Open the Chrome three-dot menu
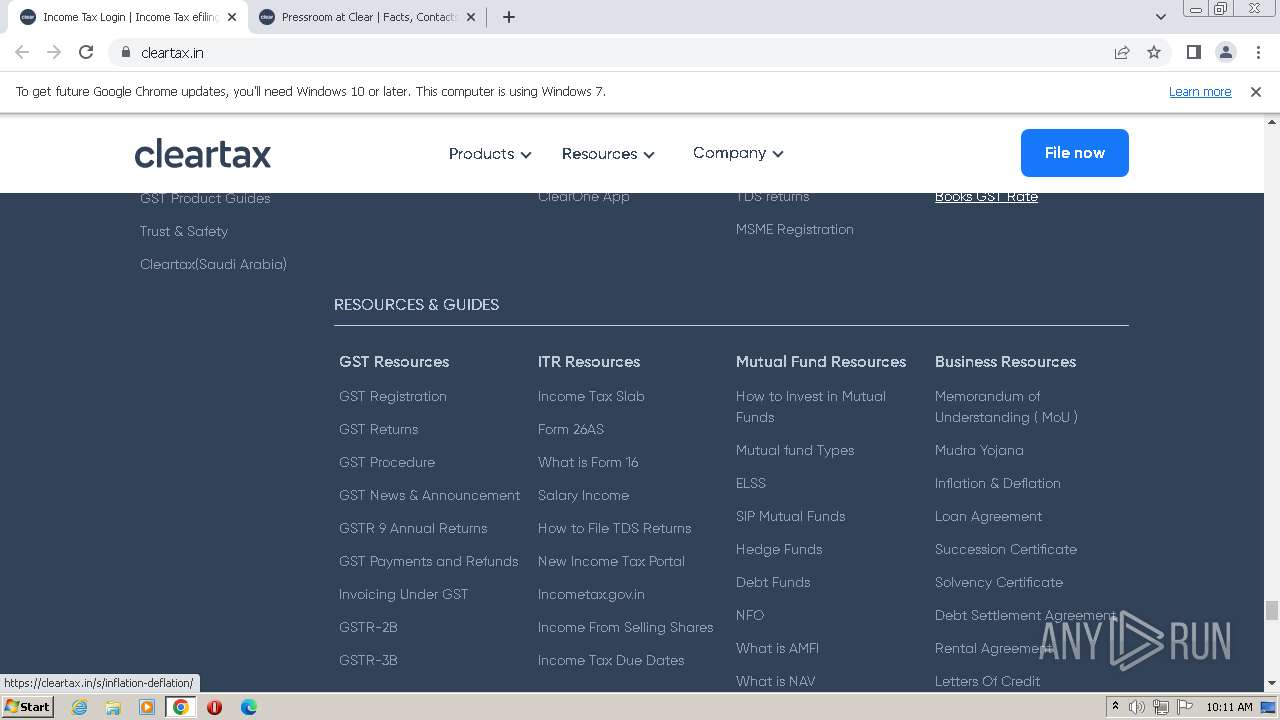This screenshot has height=720, width=1280. tap(1258, 52)
